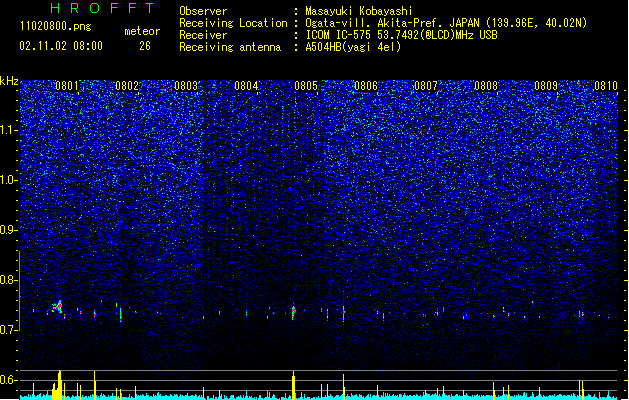Click the HROFFT title text
Image resolution: width=629 pixels, height=400 pixels.
pos(103,8)
